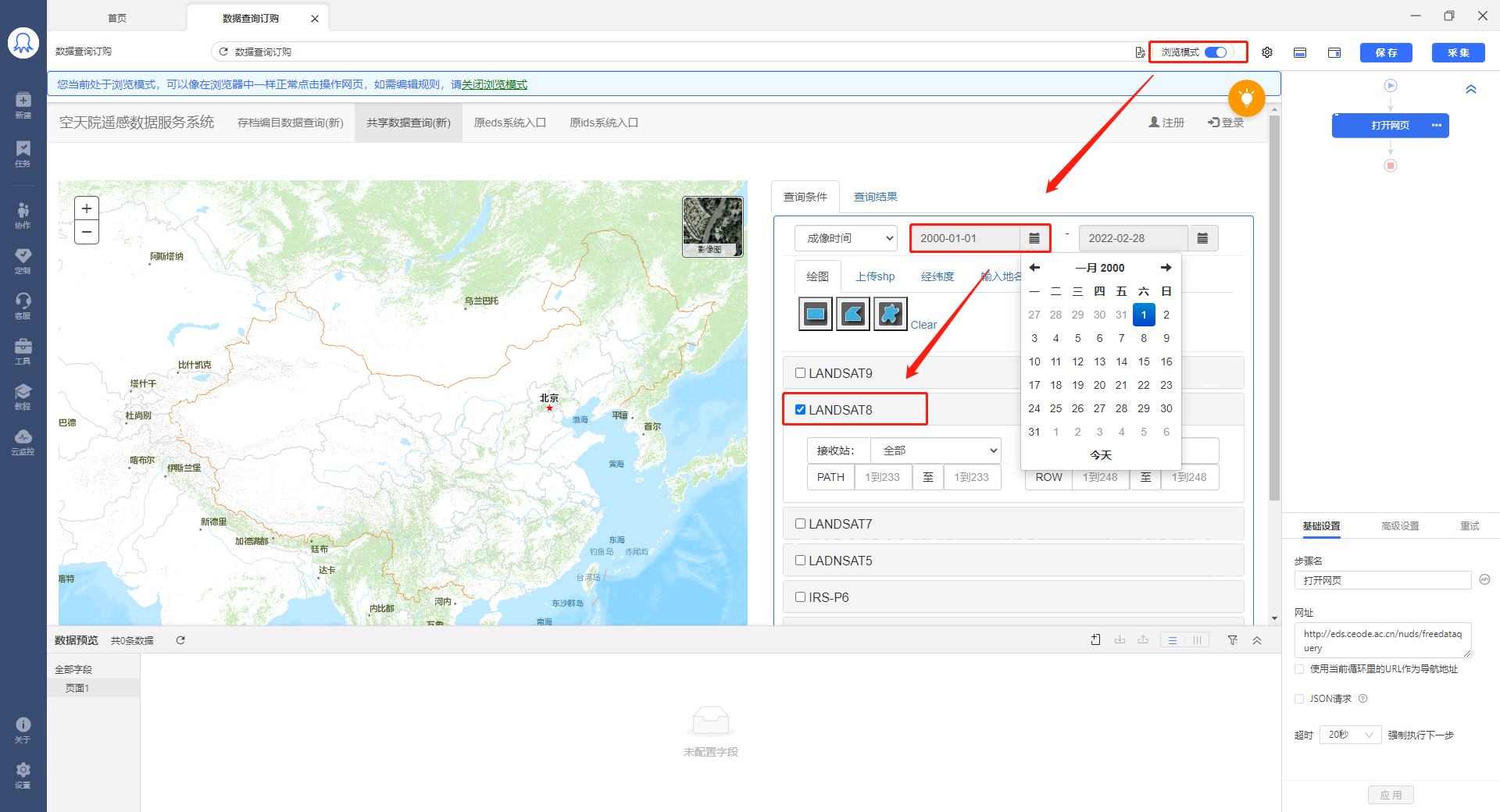Check the LANDSAT7 checkbox
Image resolution: width=1500 pixels, height=812 pixels.
click(800, 523)
